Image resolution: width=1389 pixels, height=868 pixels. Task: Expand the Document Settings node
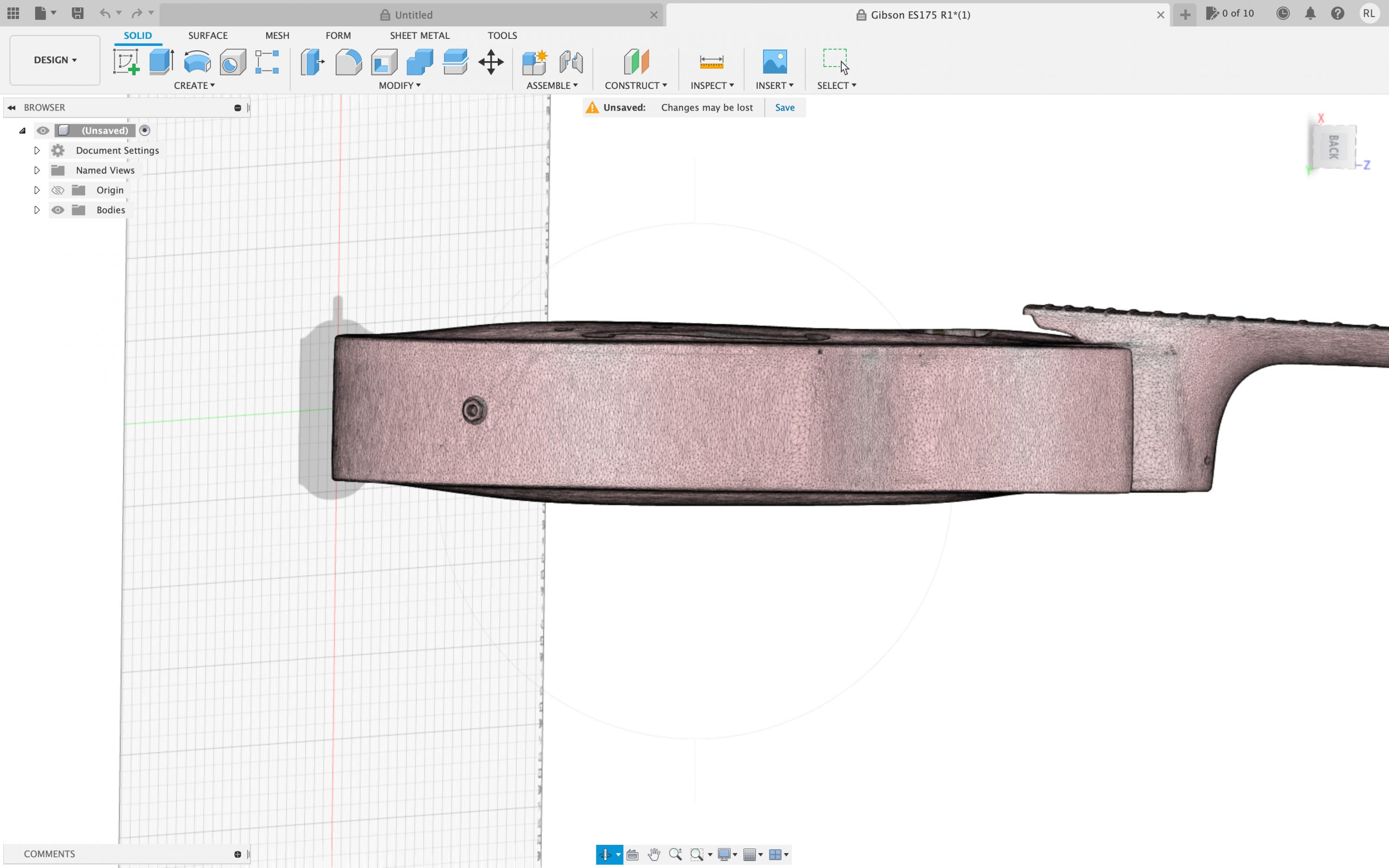click(37, 150)
